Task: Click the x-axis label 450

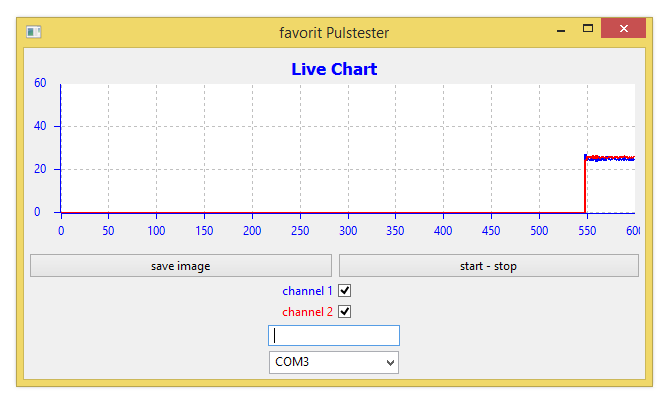Action: click(x=491, y=231)
